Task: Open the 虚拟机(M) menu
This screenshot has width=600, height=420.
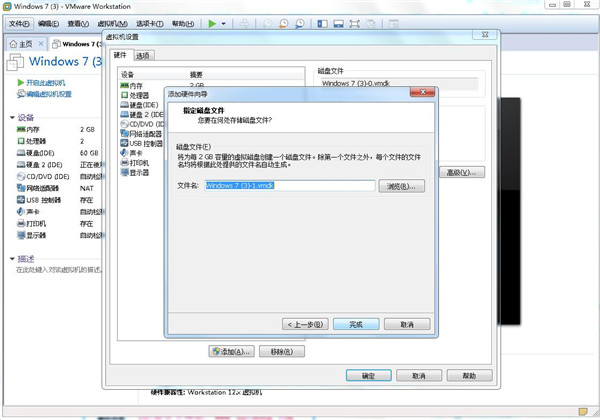Action: 112,24
